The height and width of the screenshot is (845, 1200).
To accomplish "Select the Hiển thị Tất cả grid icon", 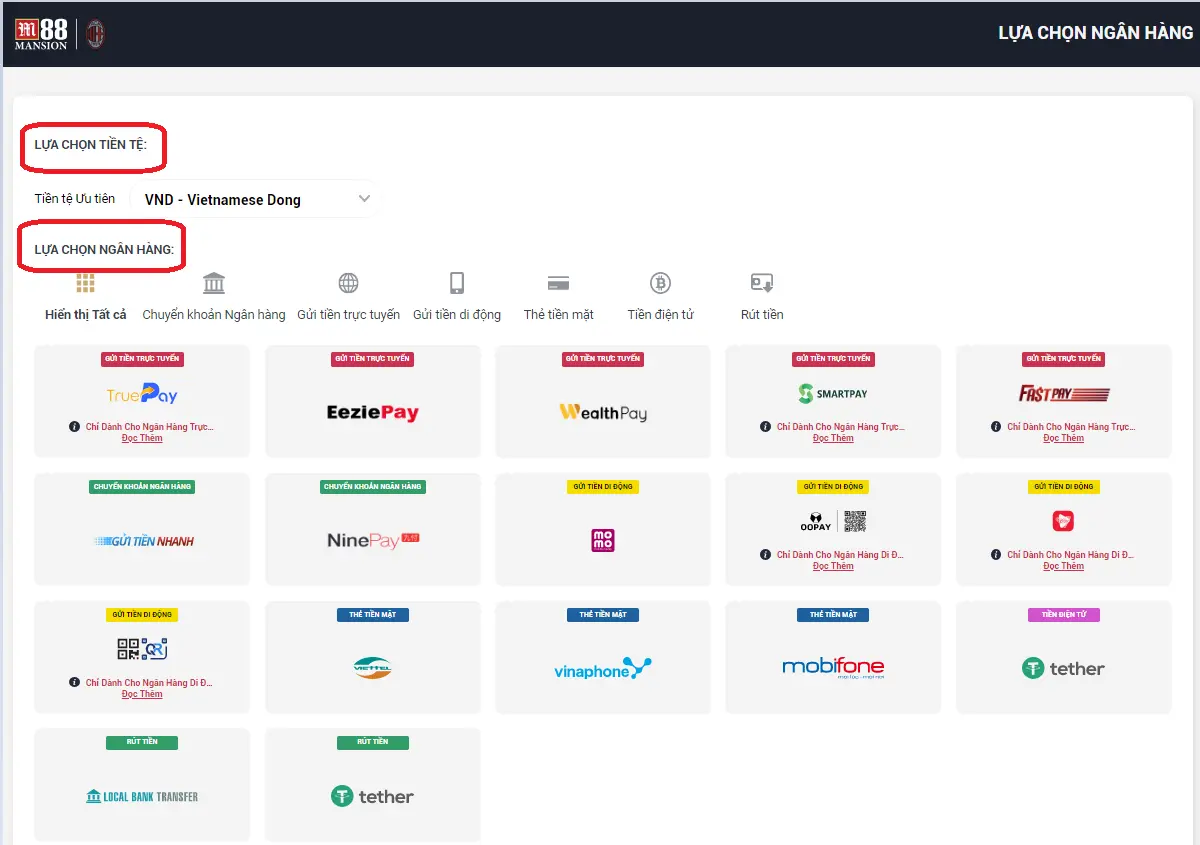I will tap(85, 283).
